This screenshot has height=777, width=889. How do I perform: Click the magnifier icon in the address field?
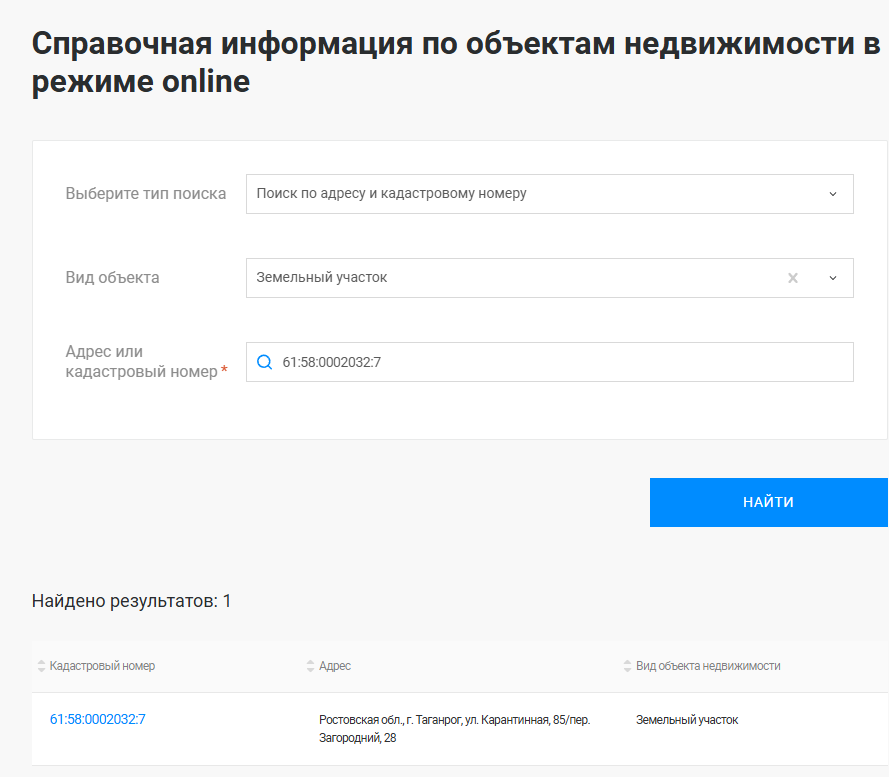265,362
